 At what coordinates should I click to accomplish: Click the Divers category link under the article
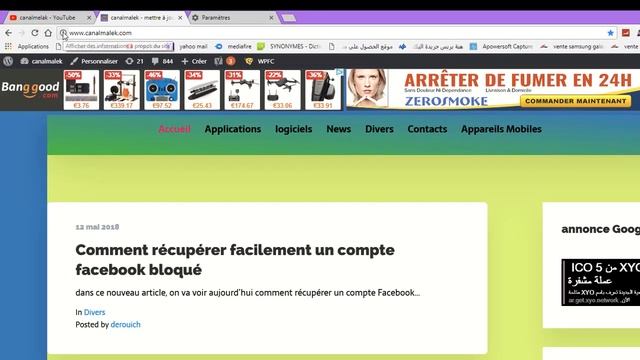tap(94, 312)
